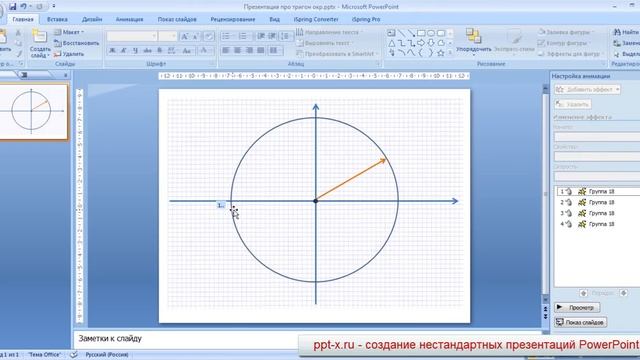Open the iSpring Pro tab

[x=366, y=19]
